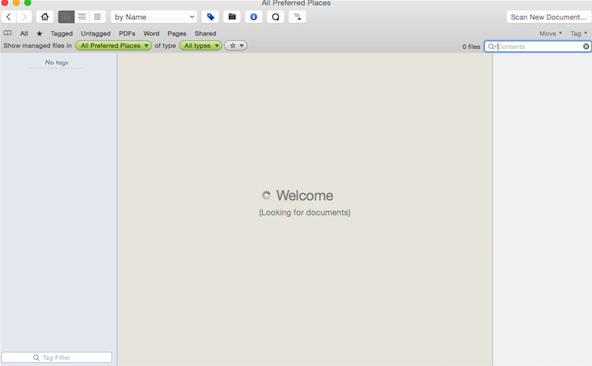
Task: Go back with the left arrow button
Action: (x=9, y=17)
